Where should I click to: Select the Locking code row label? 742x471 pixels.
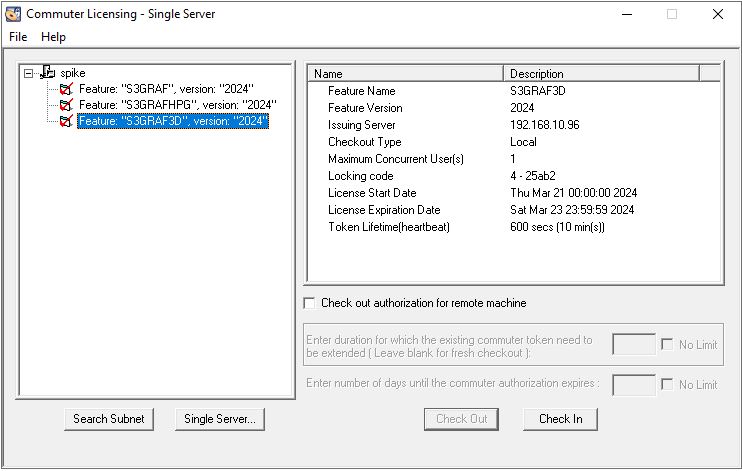(x=361, y=176)
